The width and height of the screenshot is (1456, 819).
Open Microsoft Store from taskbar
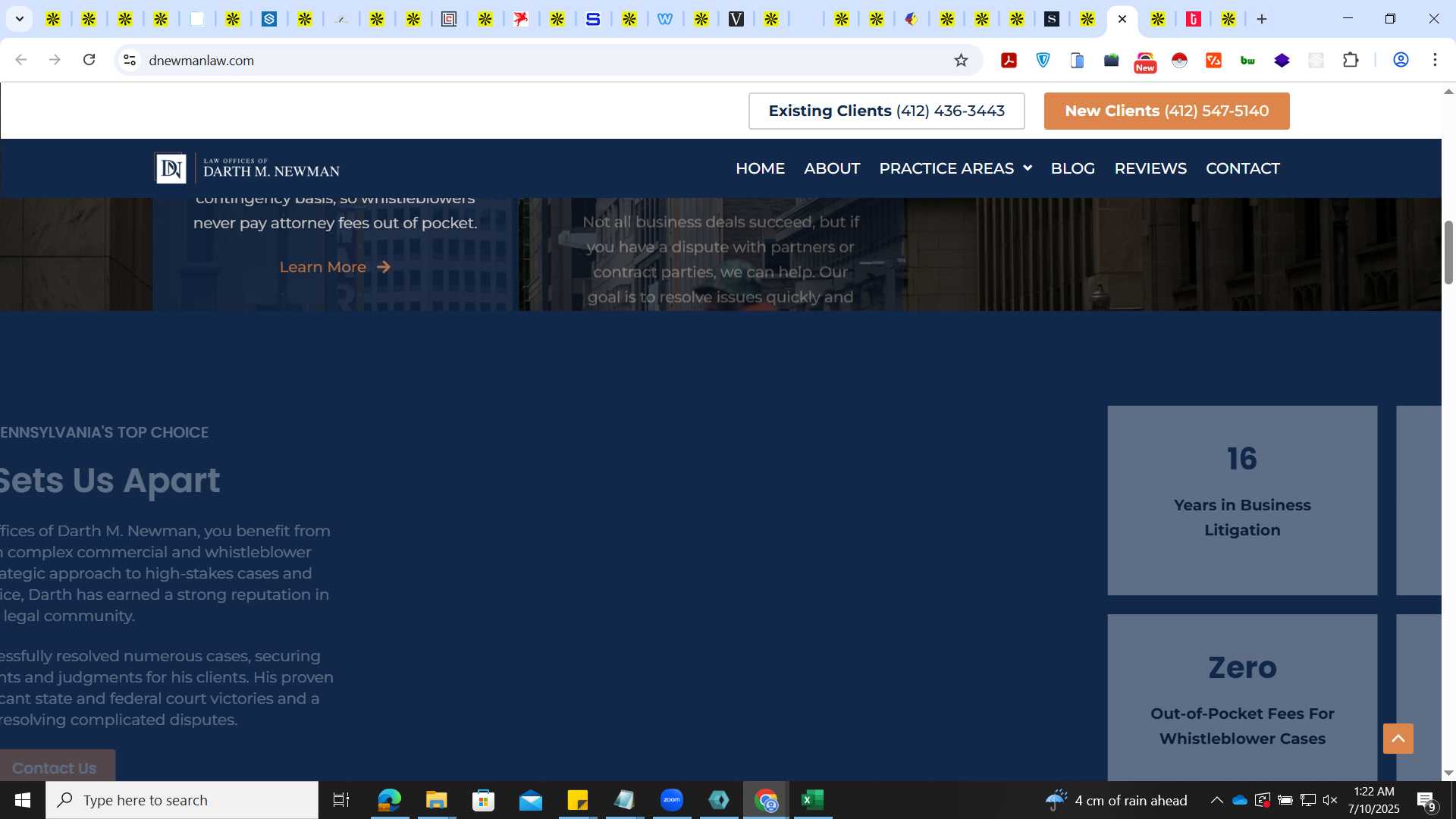pos(483,800)
